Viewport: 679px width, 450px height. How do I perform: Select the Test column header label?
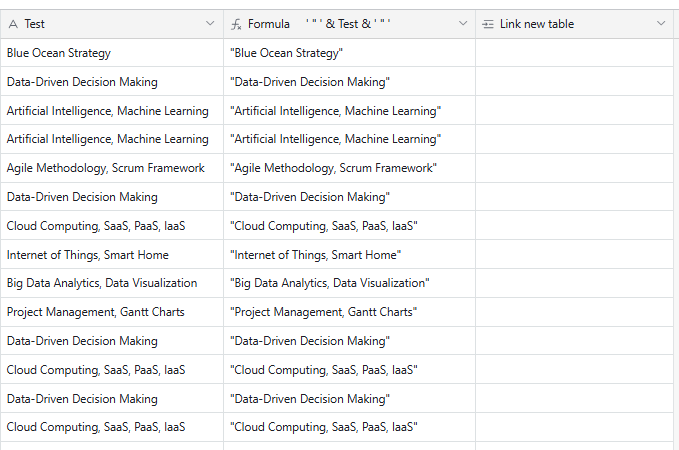coord(34,24)
